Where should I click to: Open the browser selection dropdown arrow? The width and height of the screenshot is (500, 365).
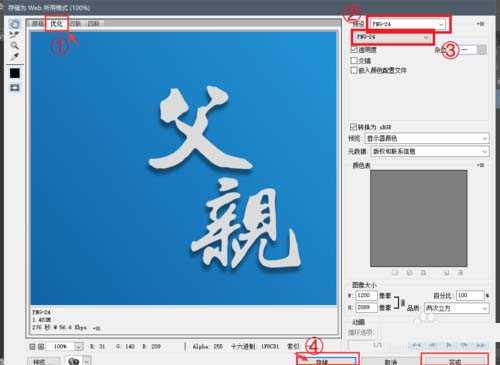(87, 361)
